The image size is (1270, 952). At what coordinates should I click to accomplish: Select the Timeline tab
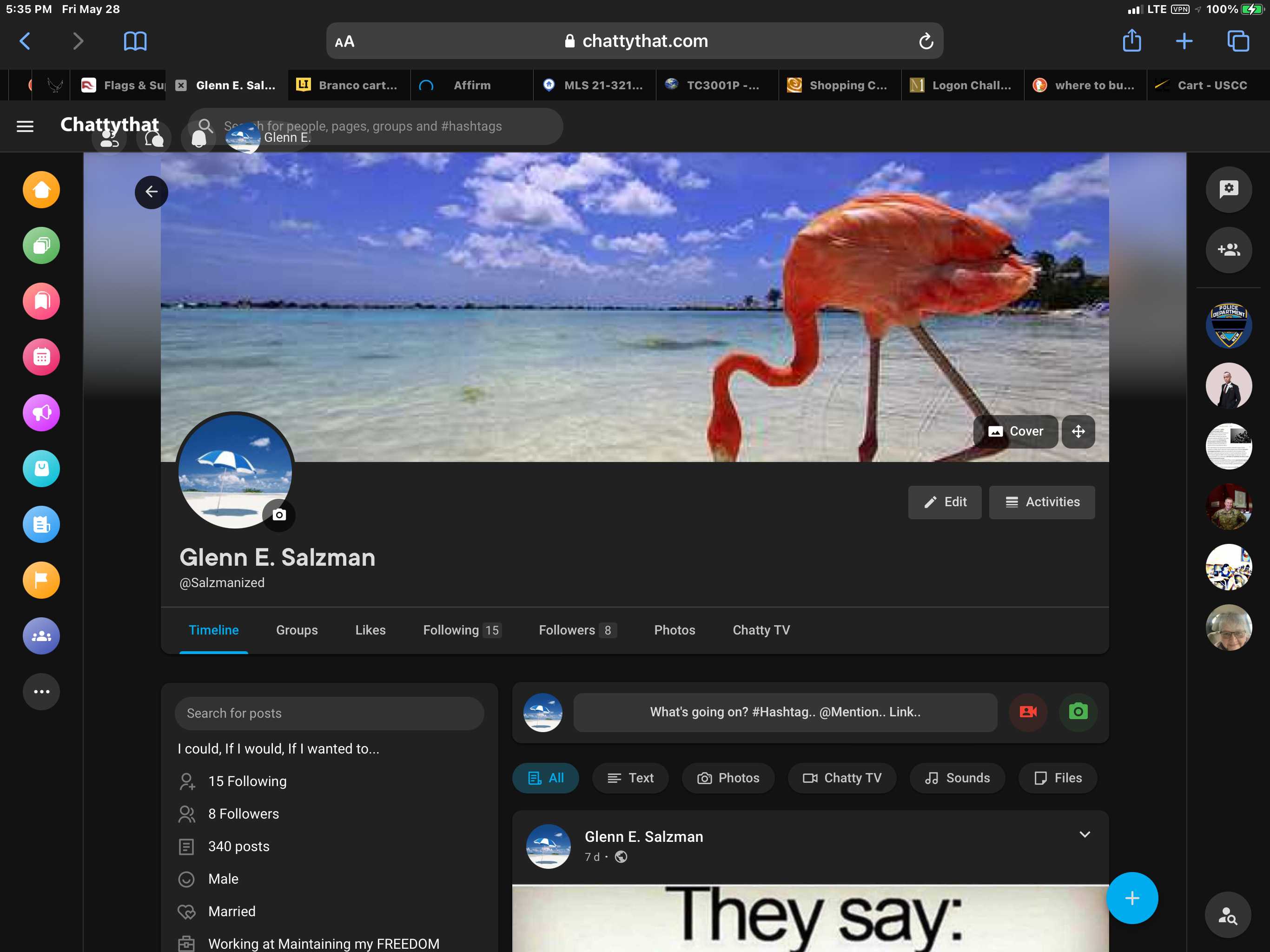coord(213,629)
